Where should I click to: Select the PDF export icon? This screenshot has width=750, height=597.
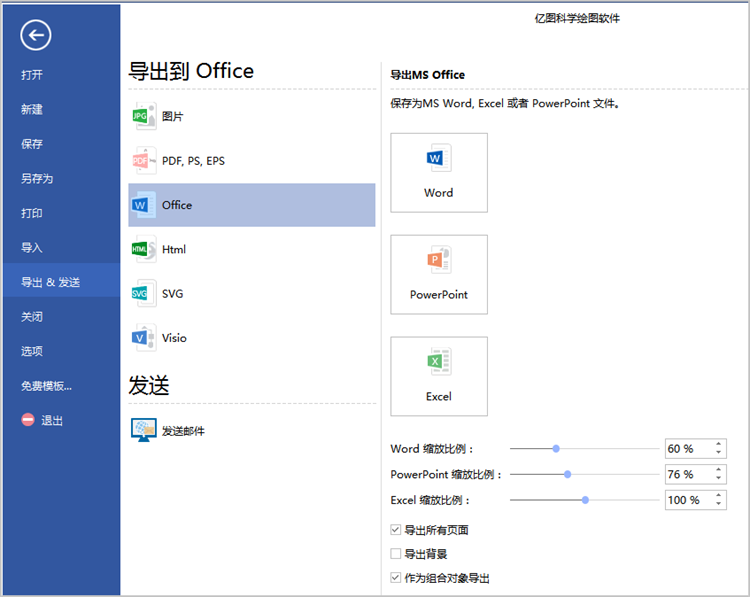click(x=144, y=161)
